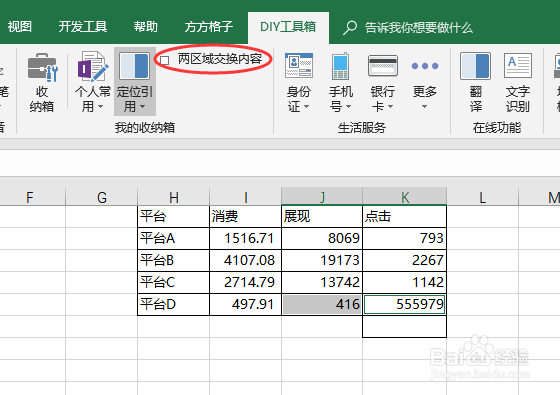Select cell with value 13742
Viewport: 560px width, 395px height.
click(x=322, y=282)
